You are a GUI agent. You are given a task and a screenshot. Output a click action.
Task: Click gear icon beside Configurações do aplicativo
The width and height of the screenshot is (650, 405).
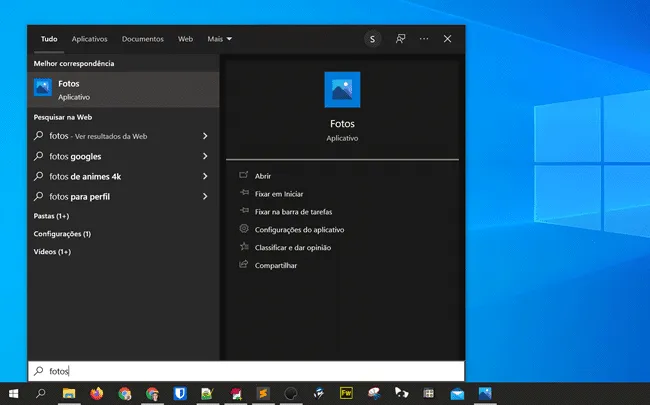[x=244, y=228]
